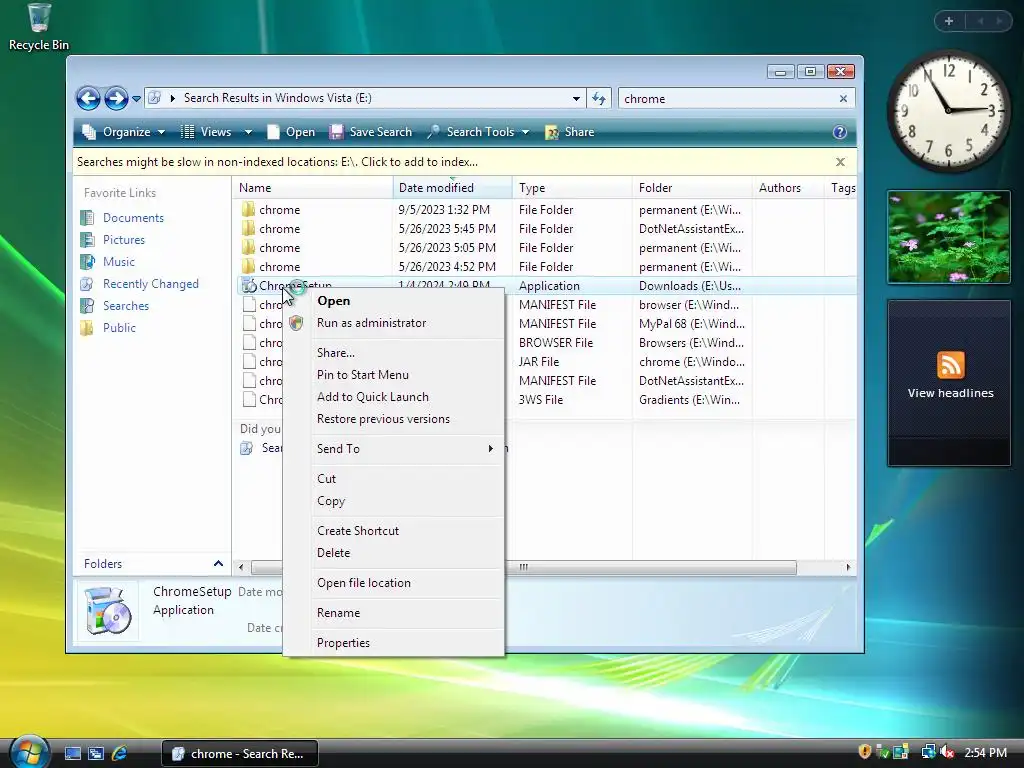The image size is (1024, 768).
Task: Open Music in Favorite Links
Action: point(118,262)
